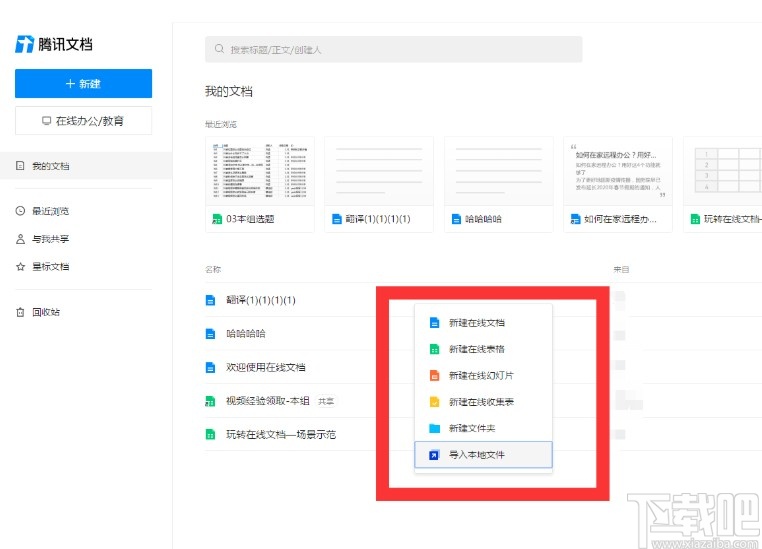Open 欢迎使用在线文档 in the file list

tap(266, 367)
